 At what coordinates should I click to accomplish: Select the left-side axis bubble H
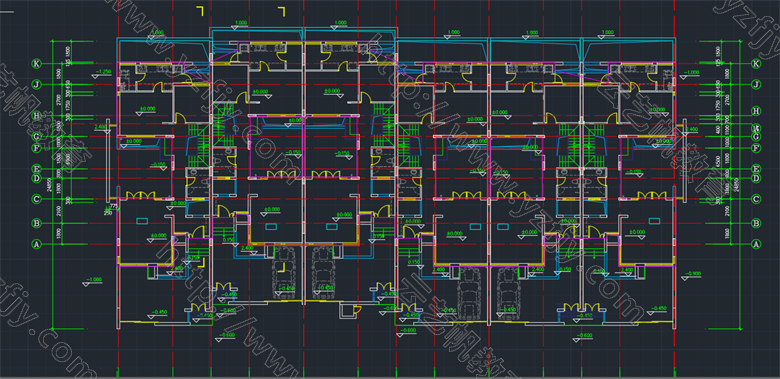coord(36,116)
